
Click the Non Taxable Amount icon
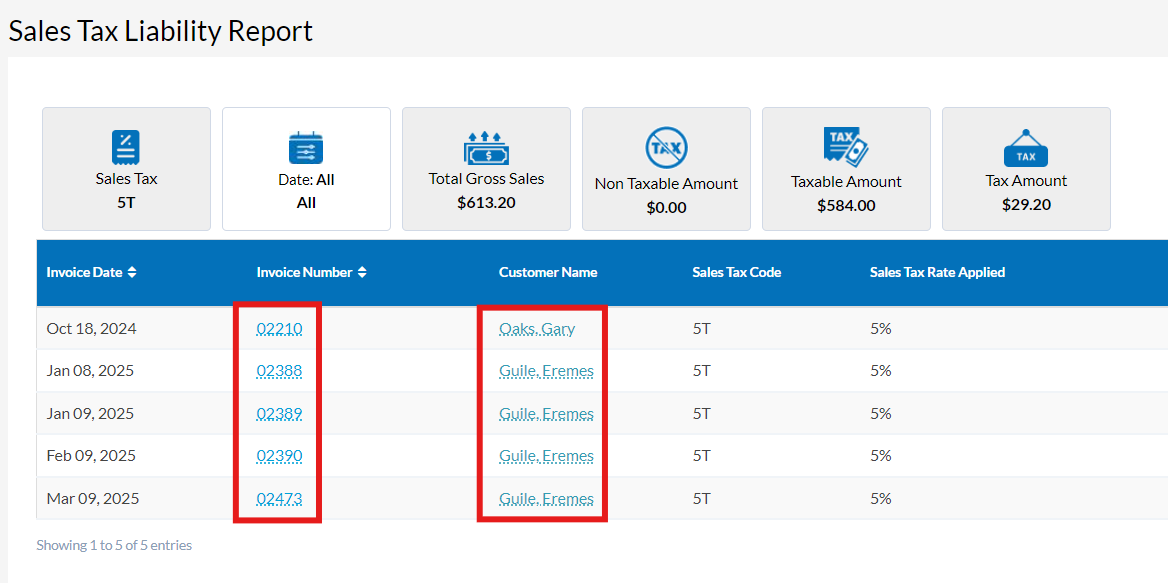point(666,148)
